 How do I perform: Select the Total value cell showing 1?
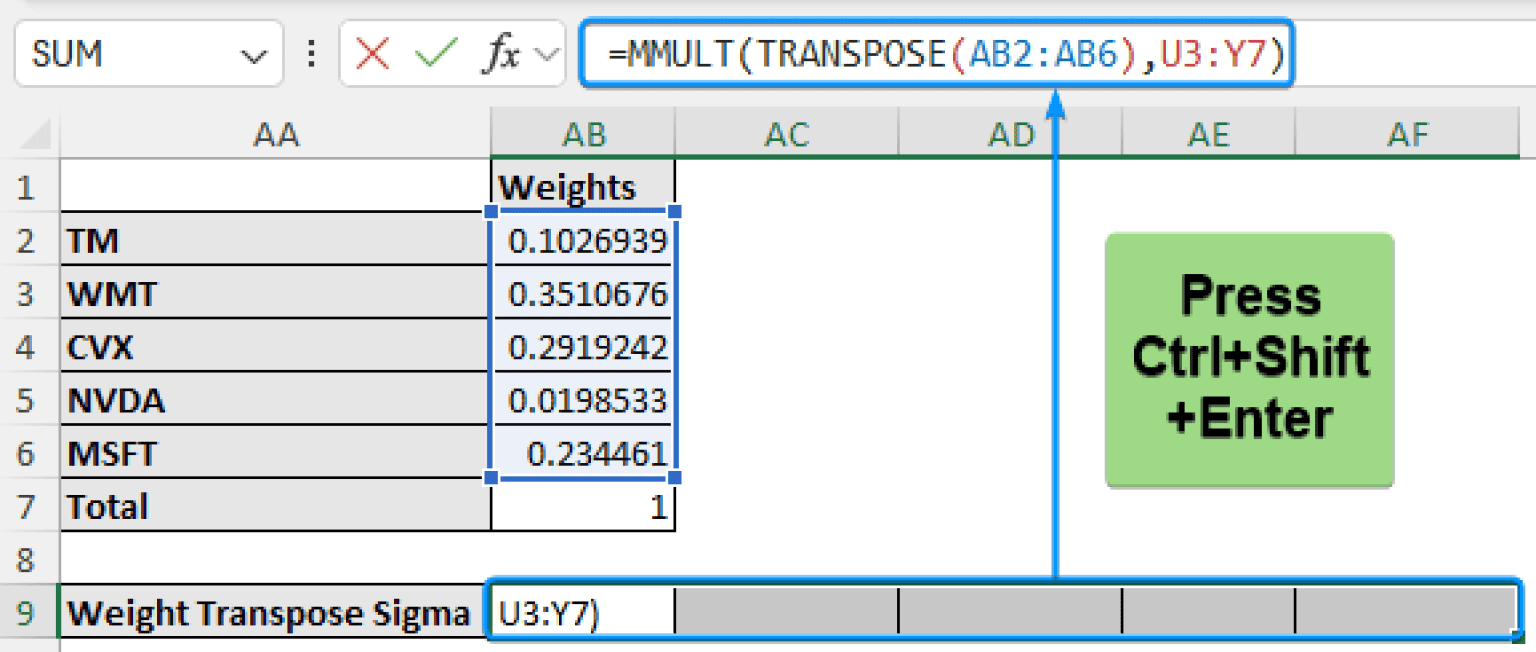click(x=583, y=507)
